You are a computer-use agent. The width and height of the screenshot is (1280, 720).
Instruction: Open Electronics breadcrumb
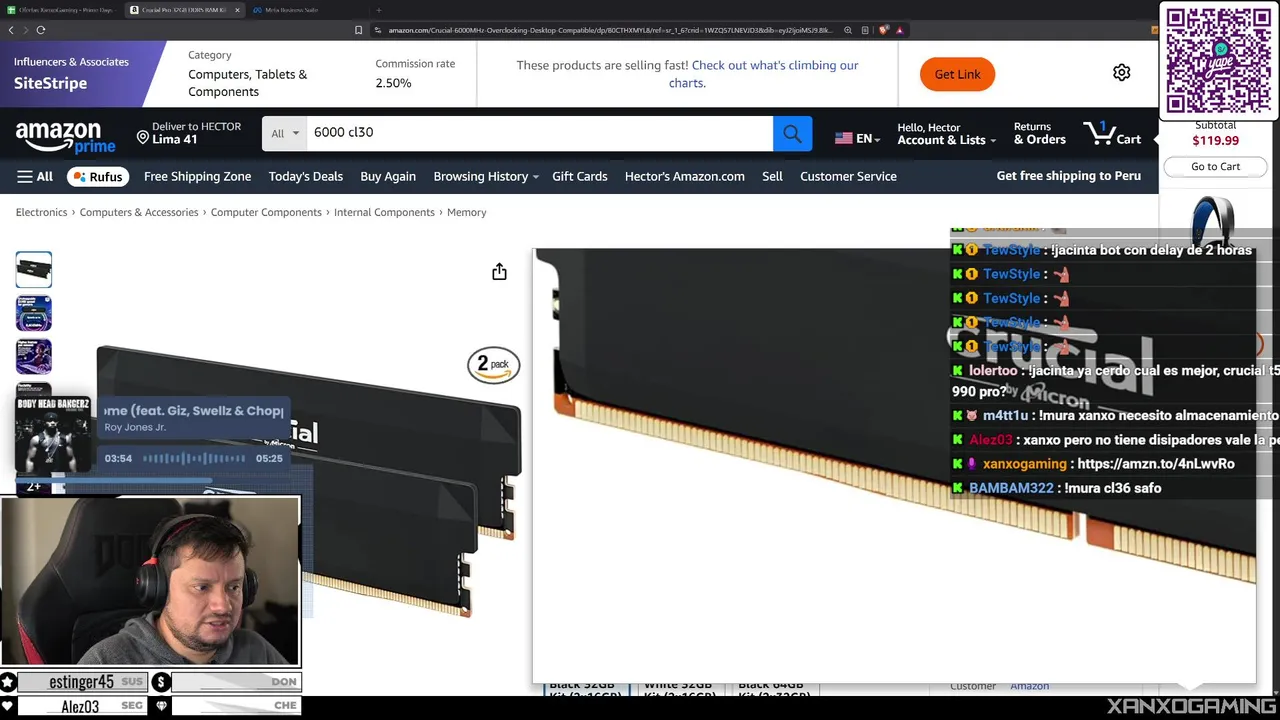pos(41,212)
